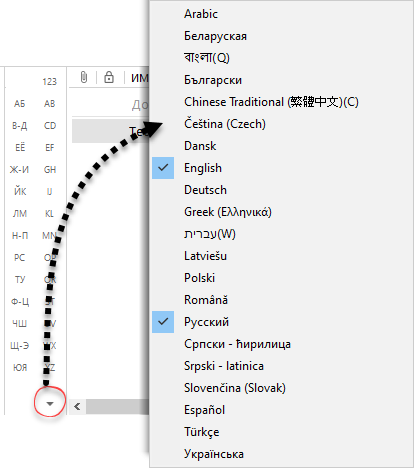
Task: Choose Srpski - latinica option
Action: point(282,366)
